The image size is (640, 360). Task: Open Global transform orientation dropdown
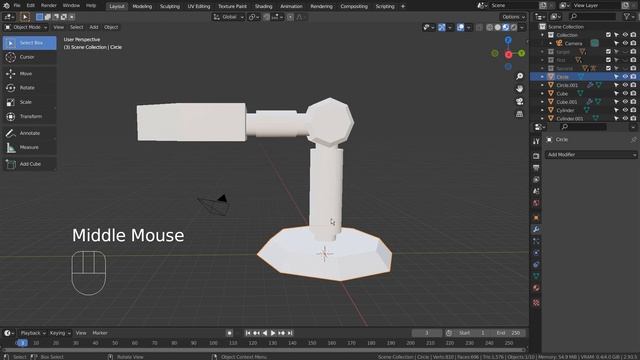tap(228, 17)
